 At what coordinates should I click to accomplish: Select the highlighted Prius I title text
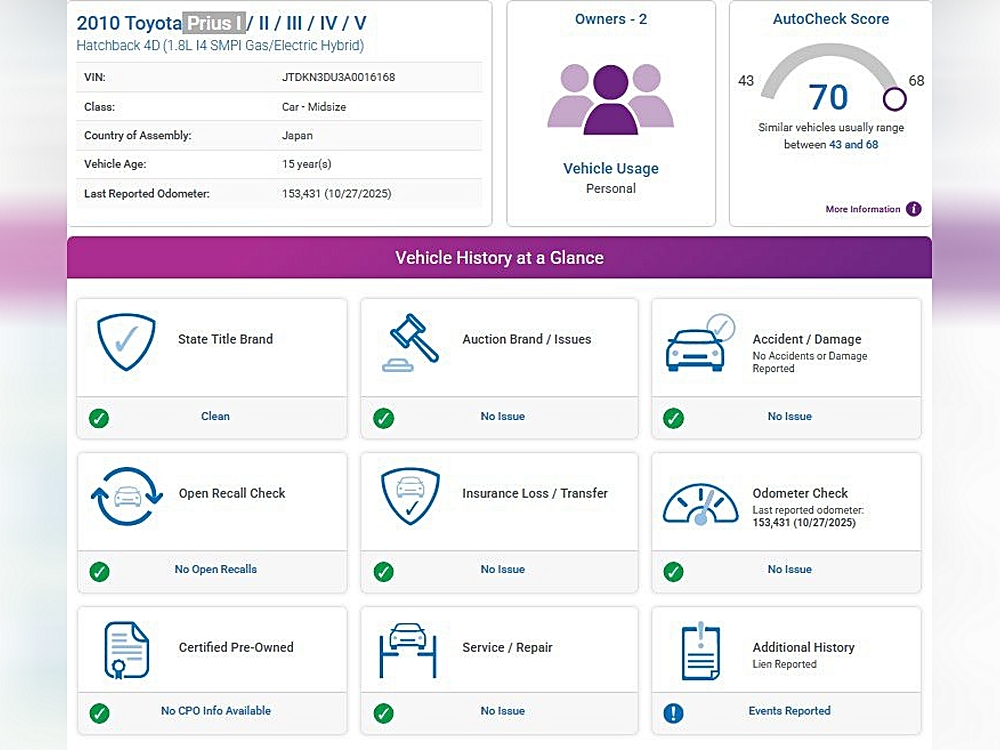pos(214,23)
